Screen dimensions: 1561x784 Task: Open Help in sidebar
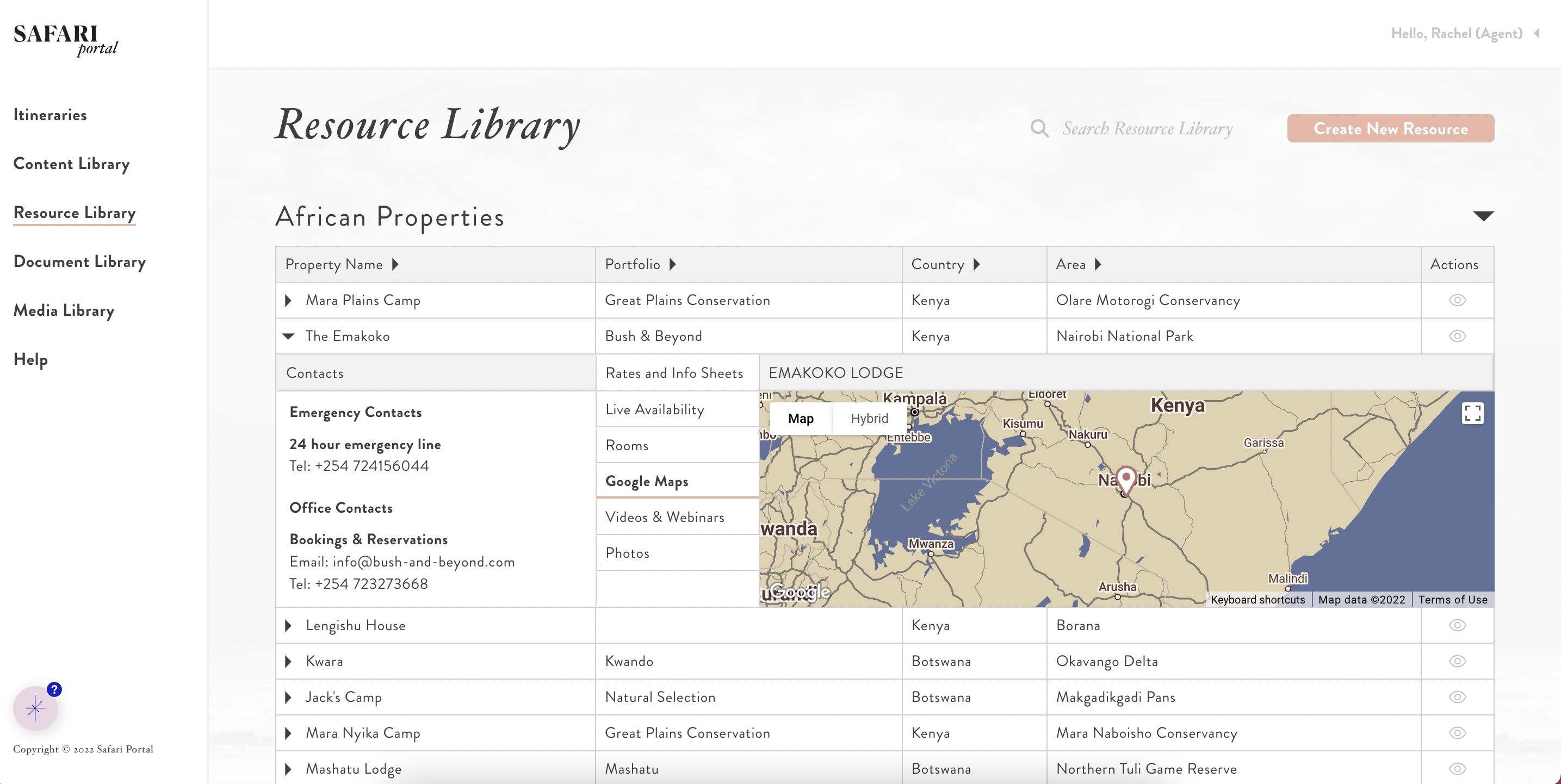[30, 359]
